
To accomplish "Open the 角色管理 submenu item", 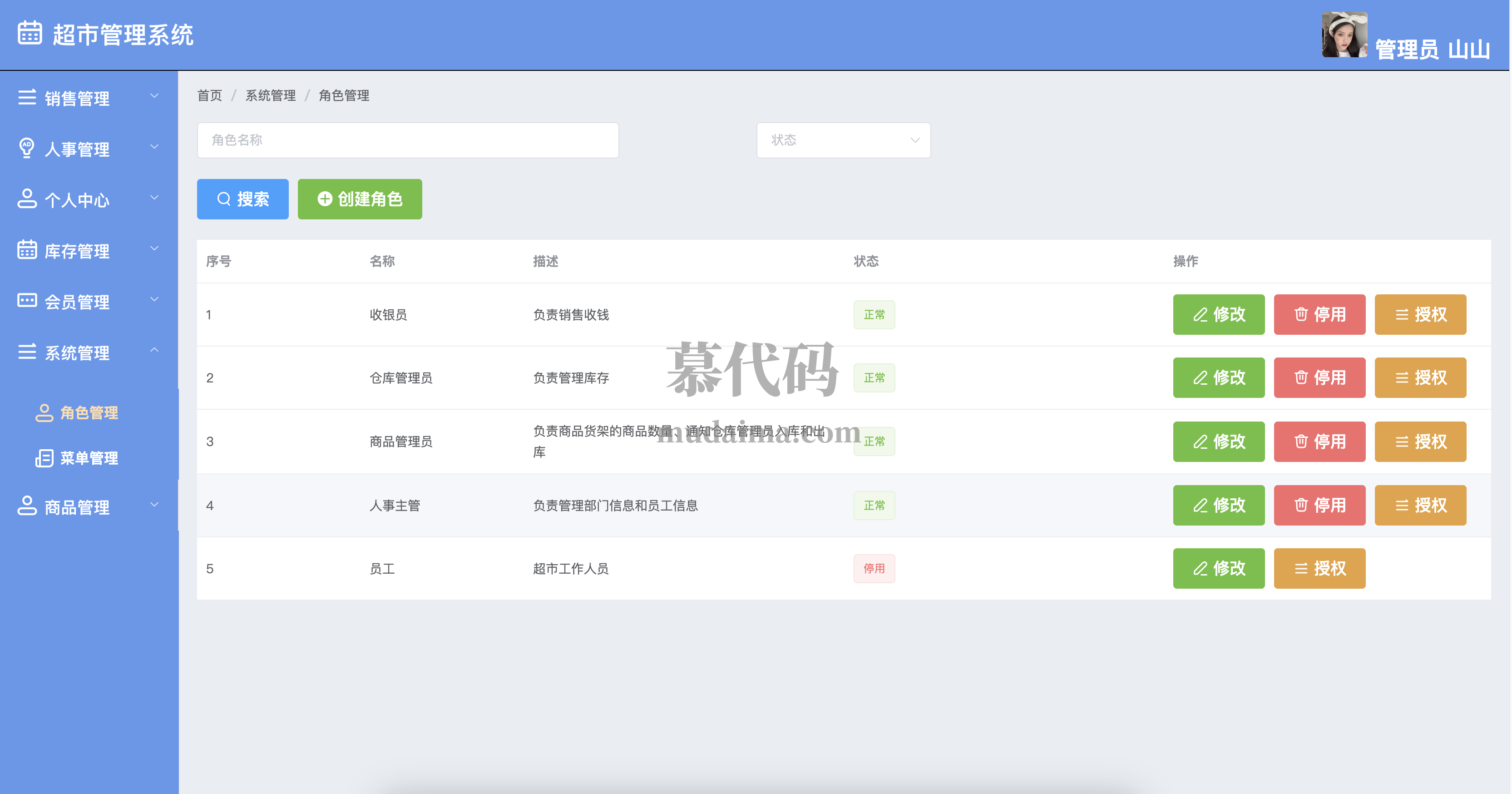I will coord(89,413).
